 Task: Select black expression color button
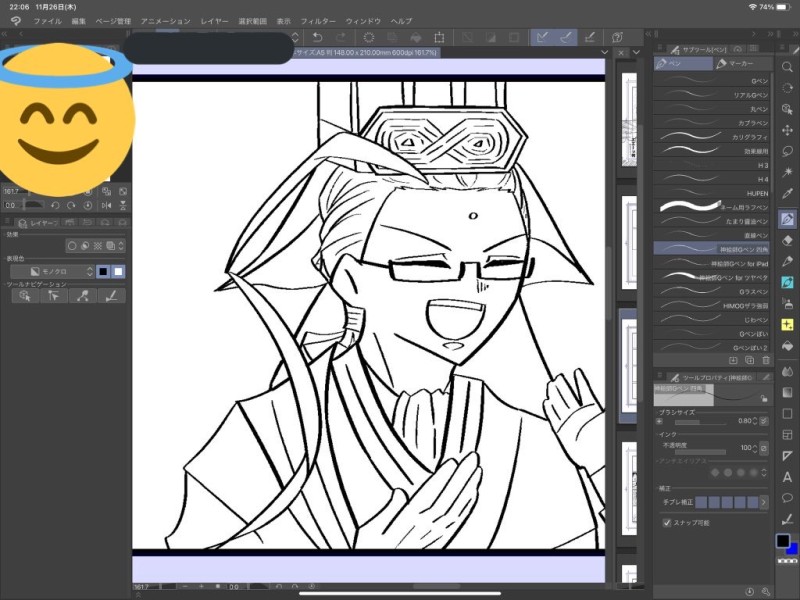[x=103, y=271]
